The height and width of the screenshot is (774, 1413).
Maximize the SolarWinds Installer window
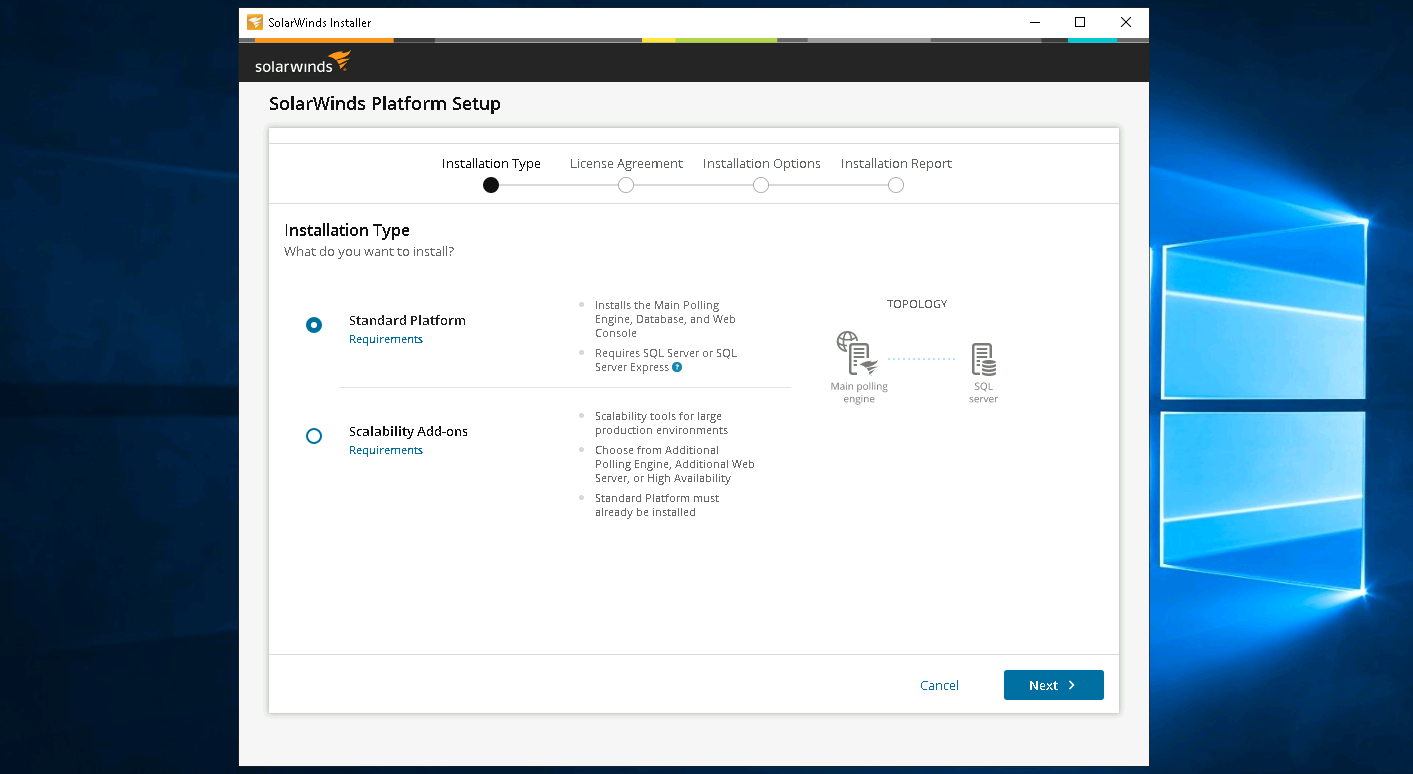tap(1080, 22)
